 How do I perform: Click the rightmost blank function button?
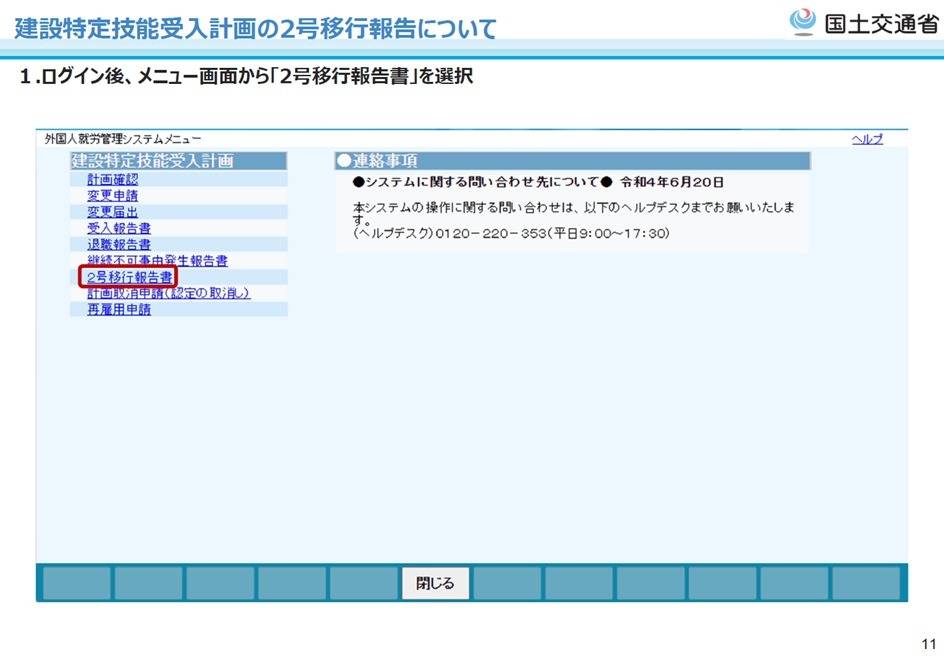(866, 583)
